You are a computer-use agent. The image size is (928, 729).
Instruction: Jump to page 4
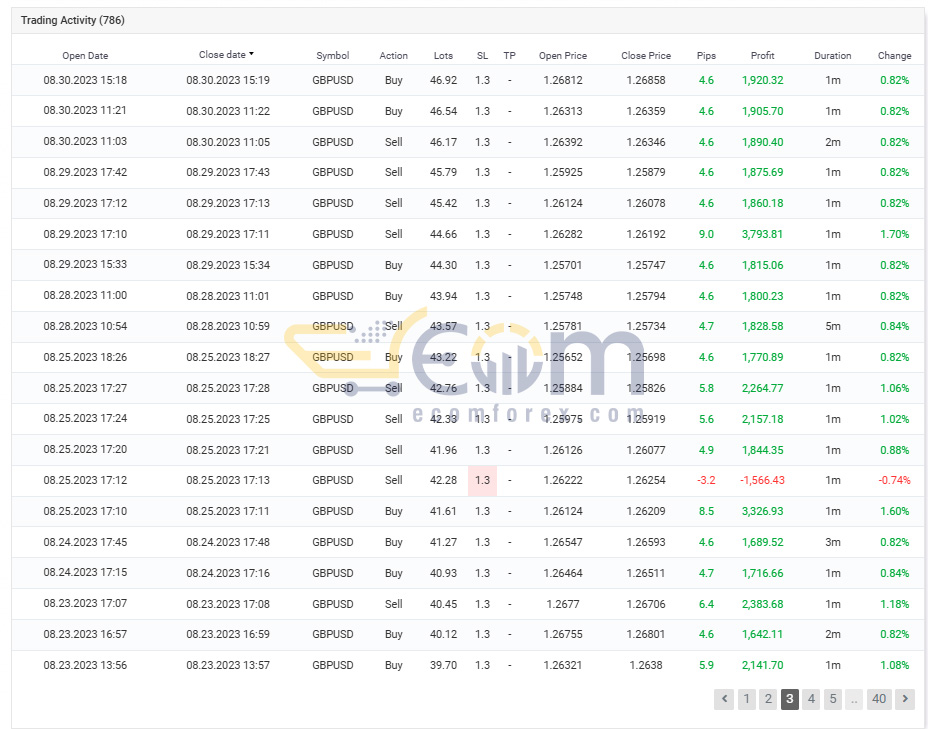coord(811,699)
